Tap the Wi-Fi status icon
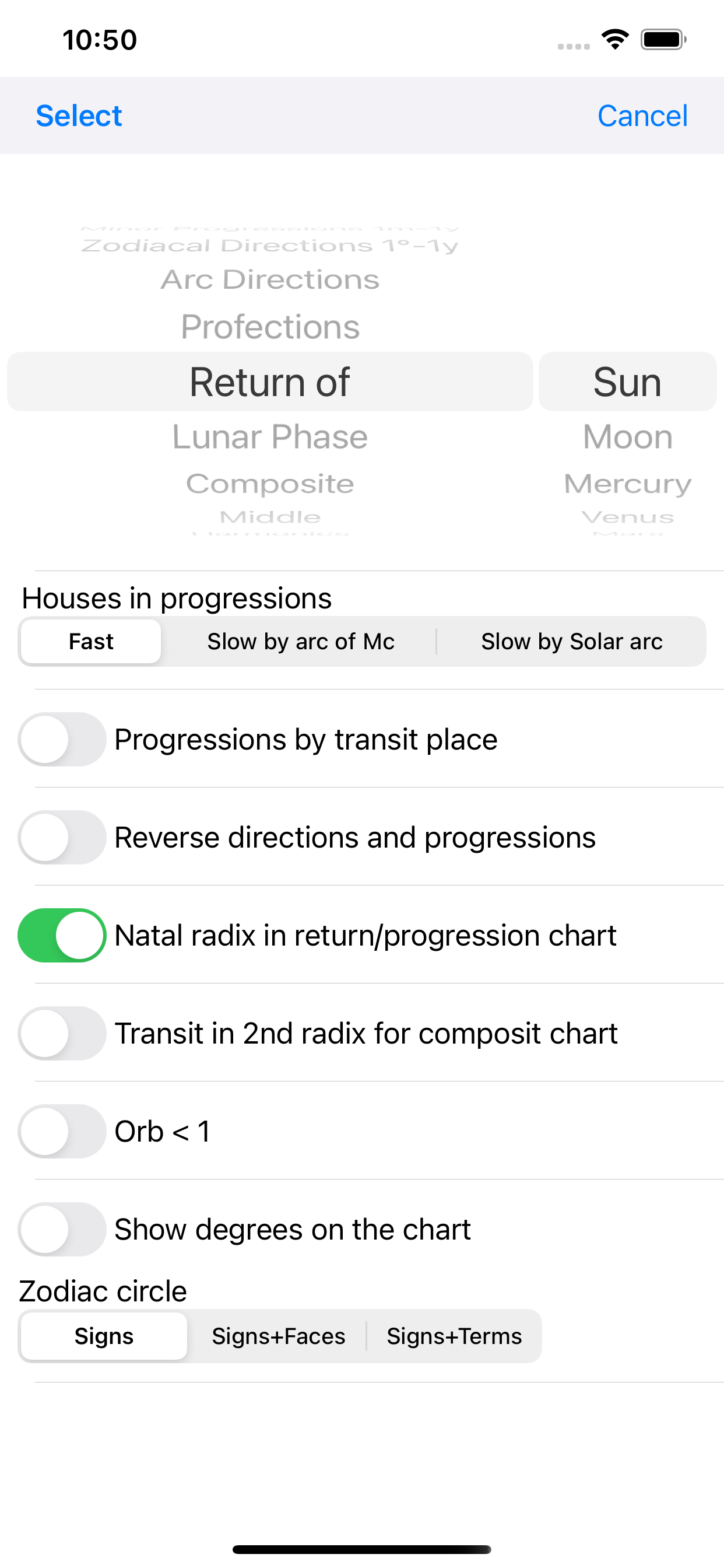The height and width of the screenshot is (1568, 724). 615,40
